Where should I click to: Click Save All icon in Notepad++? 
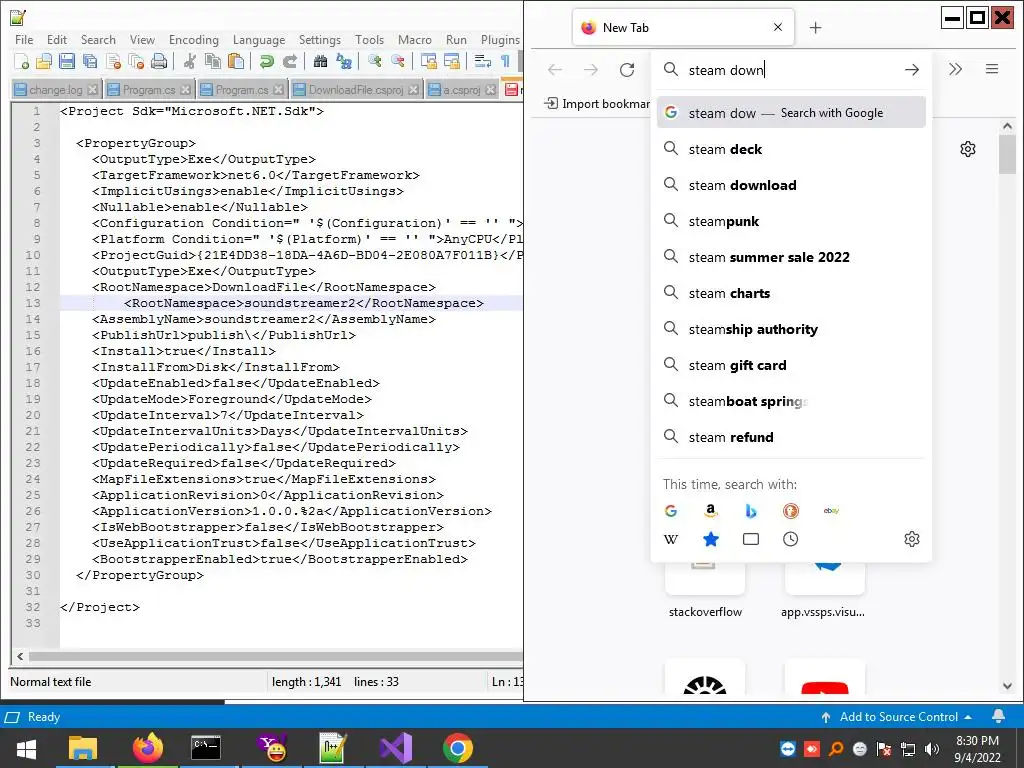[89, 61]
